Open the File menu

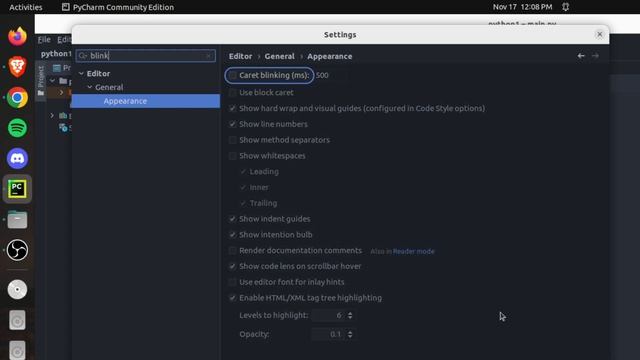click(44, 40)
